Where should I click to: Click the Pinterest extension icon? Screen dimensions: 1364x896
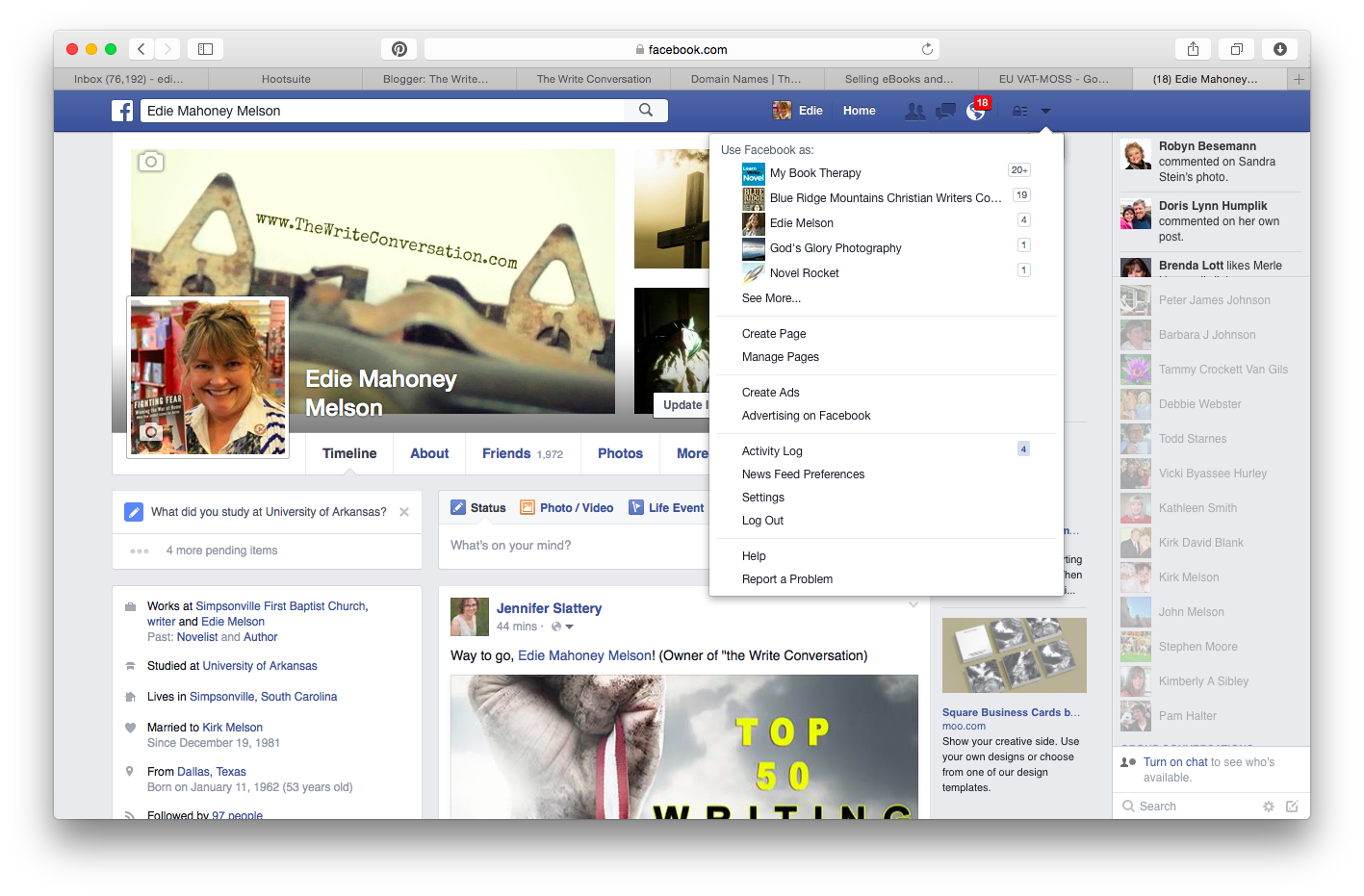[399, 49]
